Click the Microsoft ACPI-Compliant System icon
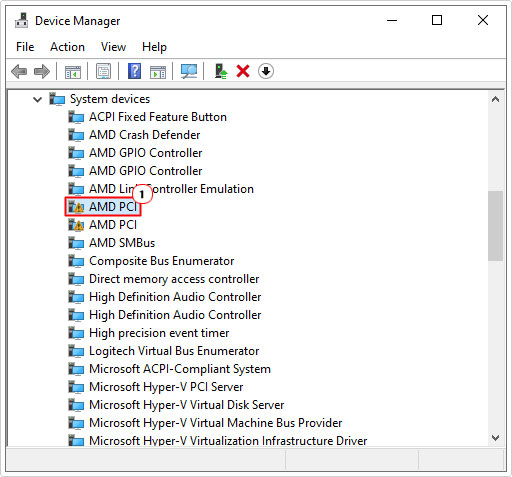Image resolution: width=512 pixels, height=477 pixels. 76,369
